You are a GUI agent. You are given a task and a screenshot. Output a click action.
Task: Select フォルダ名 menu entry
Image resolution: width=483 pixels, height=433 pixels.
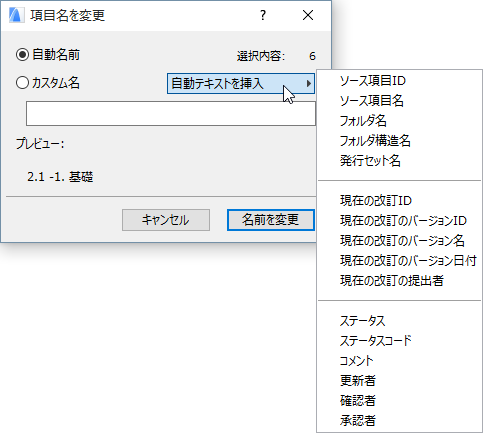399,121
